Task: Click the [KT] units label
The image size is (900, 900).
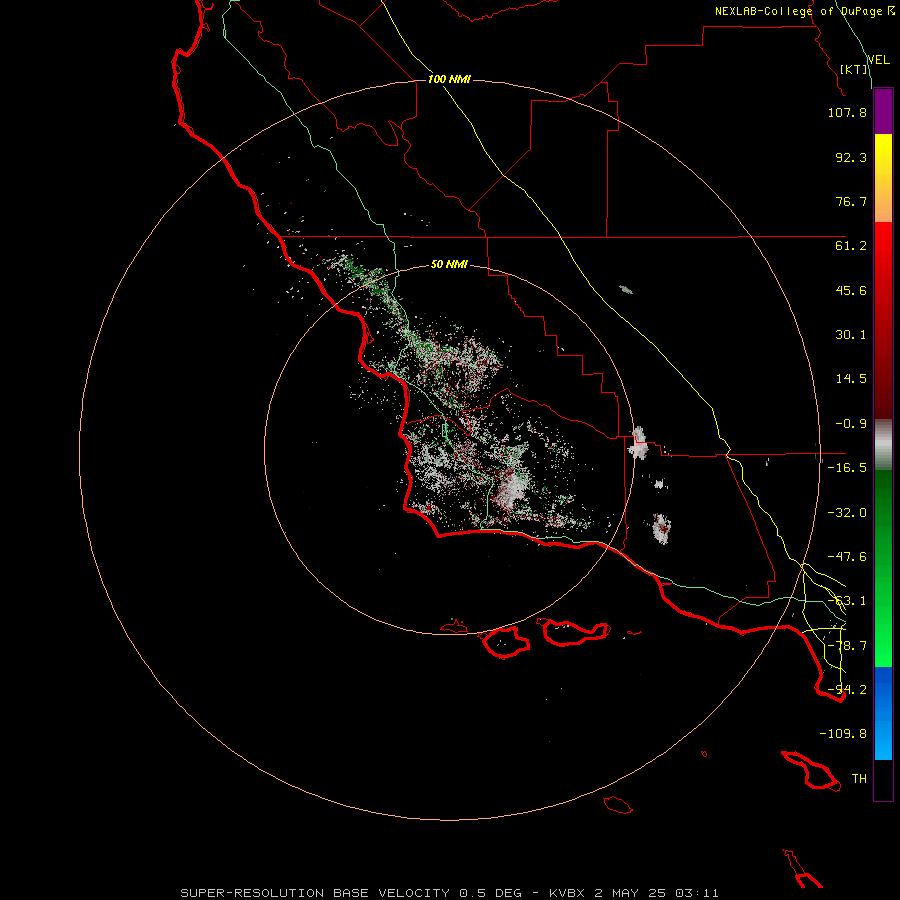Action: click(x=854, y=69)
